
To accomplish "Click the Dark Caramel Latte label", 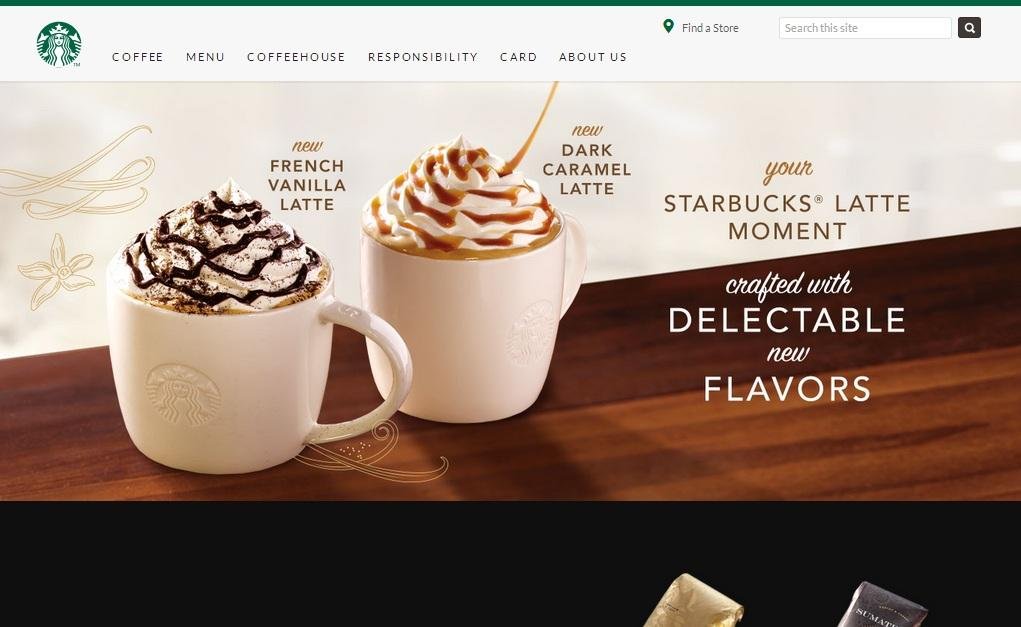I will click(x=587, y=160).
